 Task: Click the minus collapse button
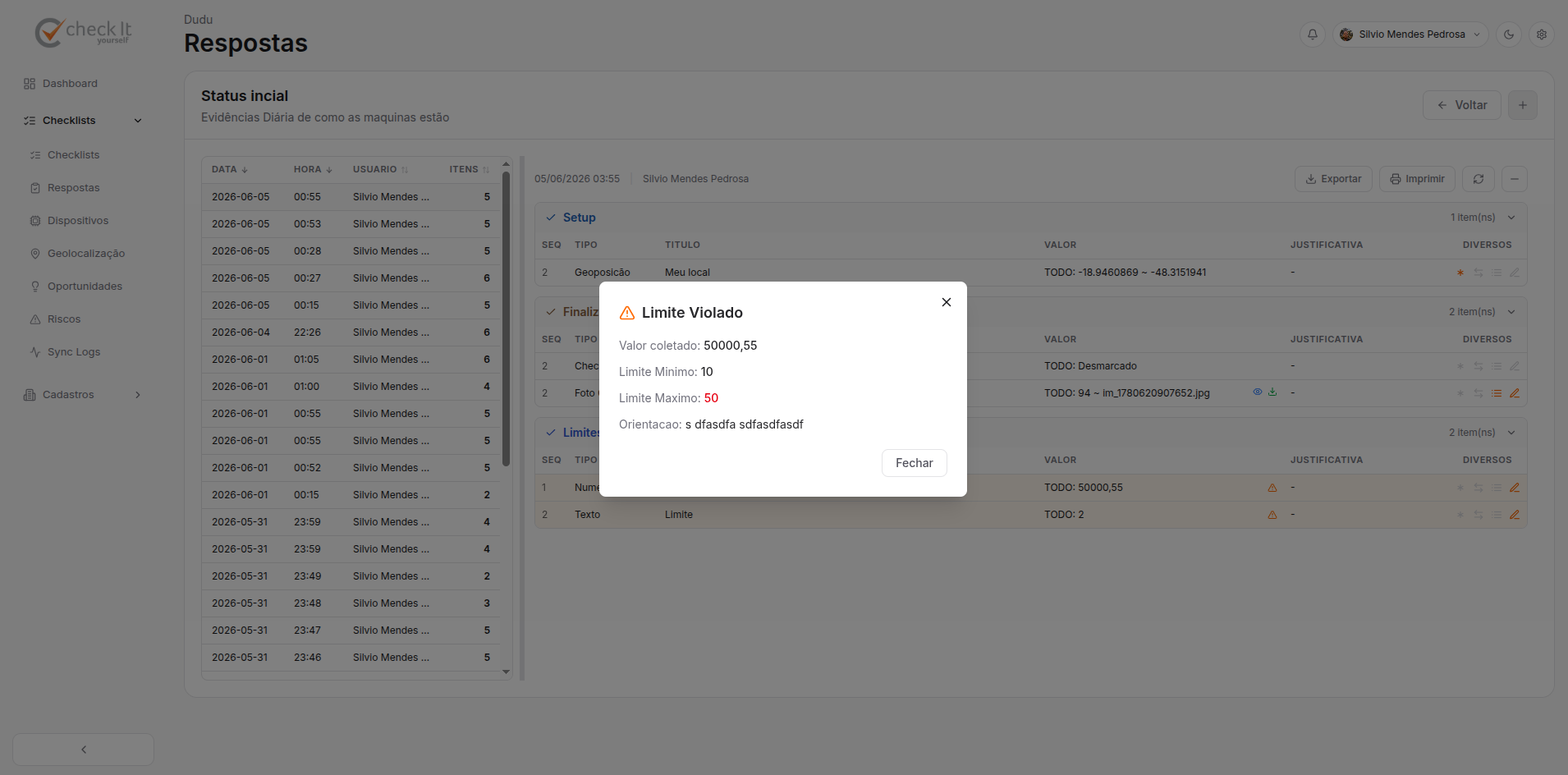(x=1515, y=179)
